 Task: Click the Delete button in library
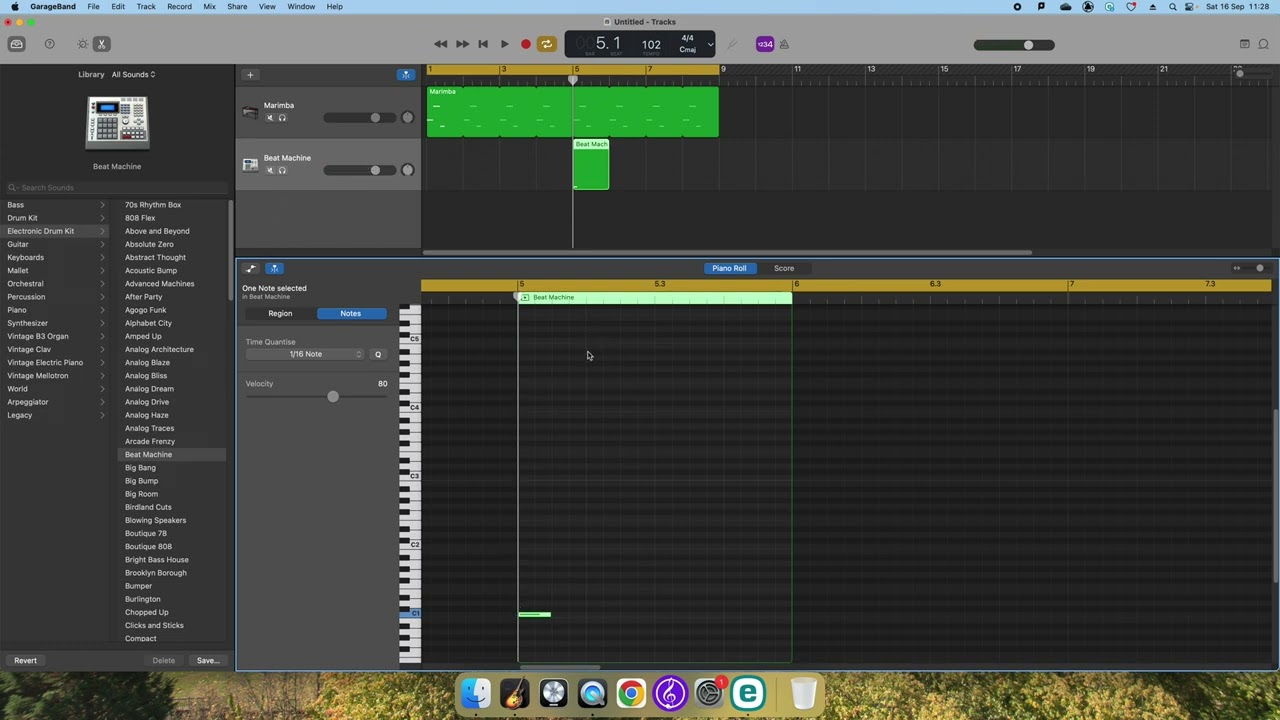coord(163,660)
